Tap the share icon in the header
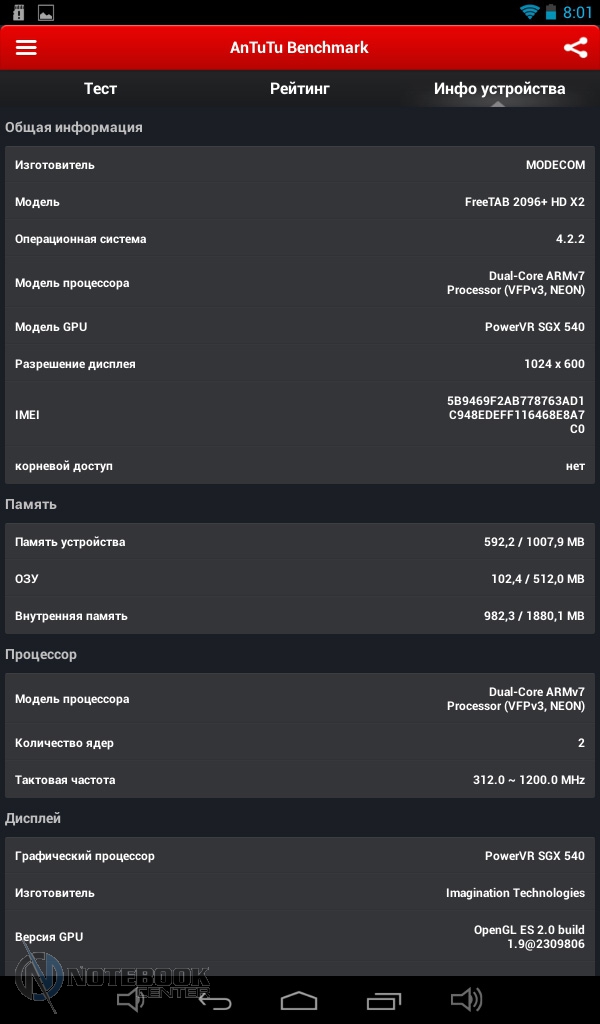This screenshot has height=1024, width=600. click(x=575, y=48)
